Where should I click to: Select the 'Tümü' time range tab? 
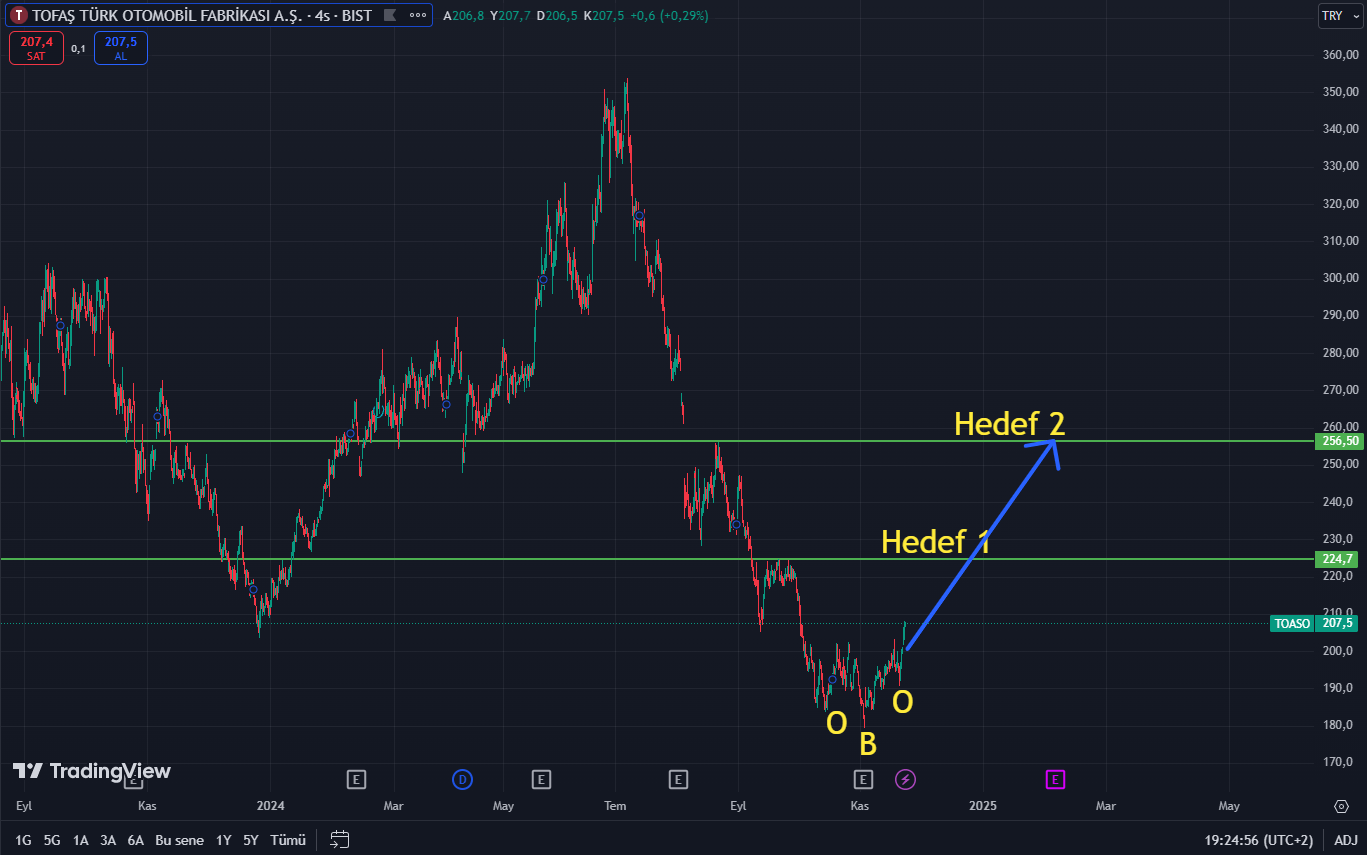(x=288, y=840)
